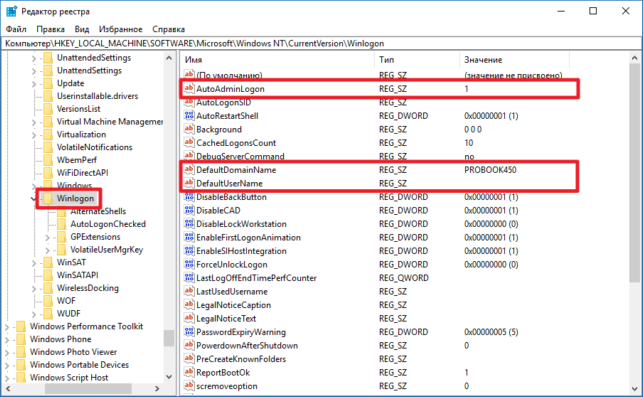Select the AutoLogonSID value name
This screenshot has width=643, height=397.
(223, 102)
